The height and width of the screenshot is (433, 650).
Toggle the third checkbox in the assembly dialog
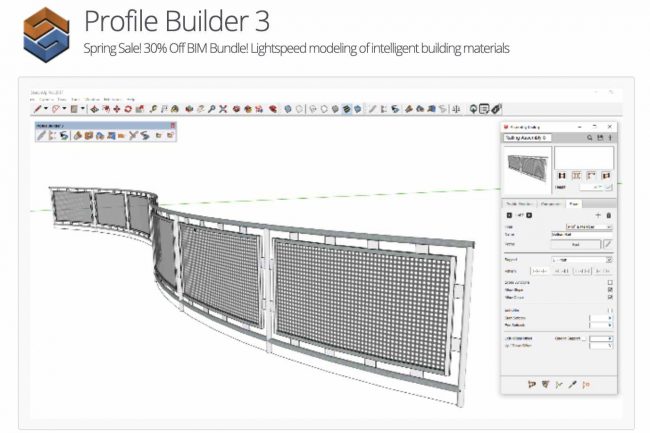(x=609, y=299)
